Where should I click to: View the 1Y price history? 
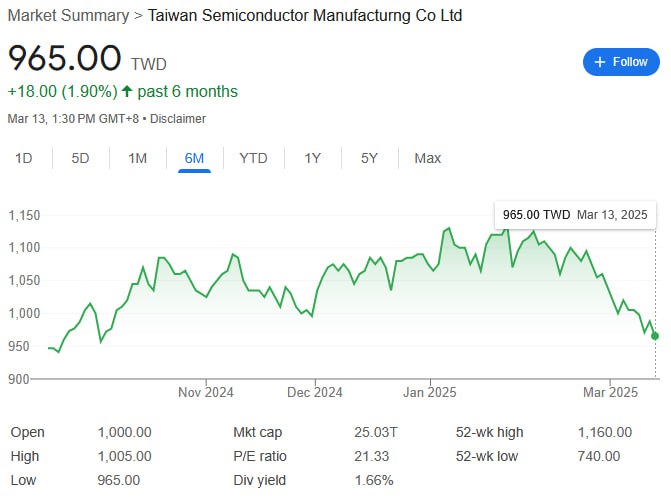(313, 158)
